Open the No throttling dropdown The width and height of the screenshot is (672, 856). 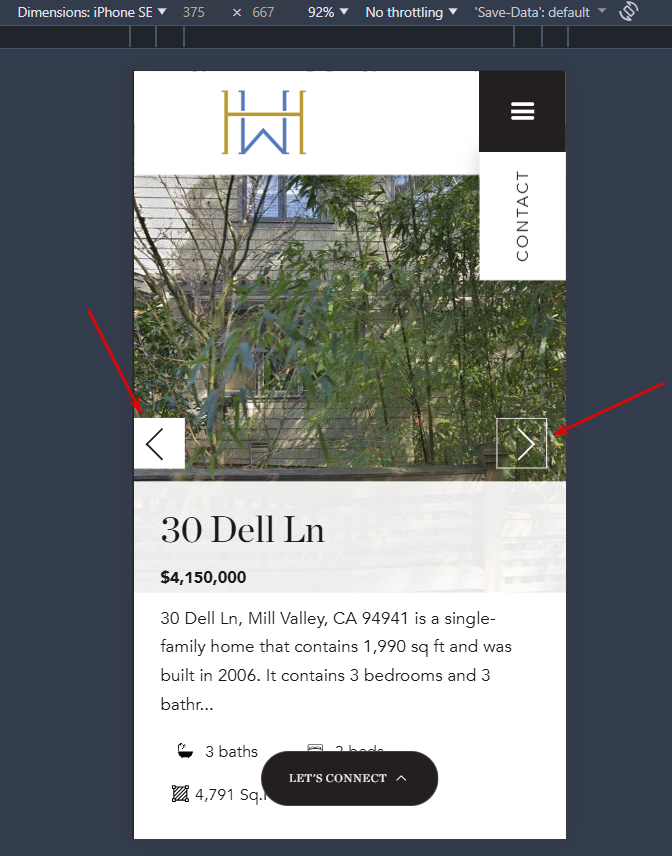click(411, 12)
